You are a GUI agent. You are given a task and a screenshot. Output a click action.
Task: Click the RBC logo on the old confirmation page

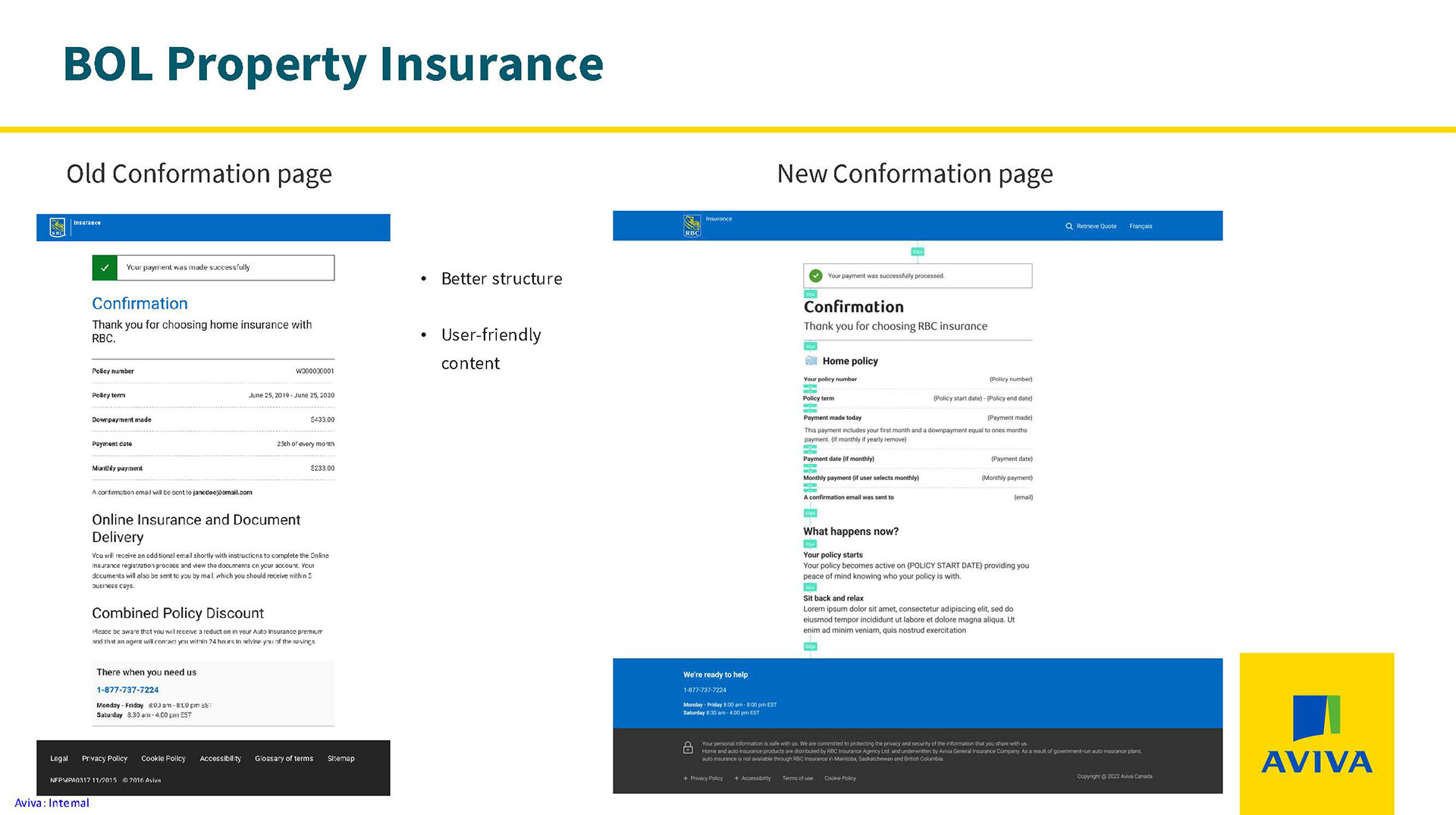[58, 227]
